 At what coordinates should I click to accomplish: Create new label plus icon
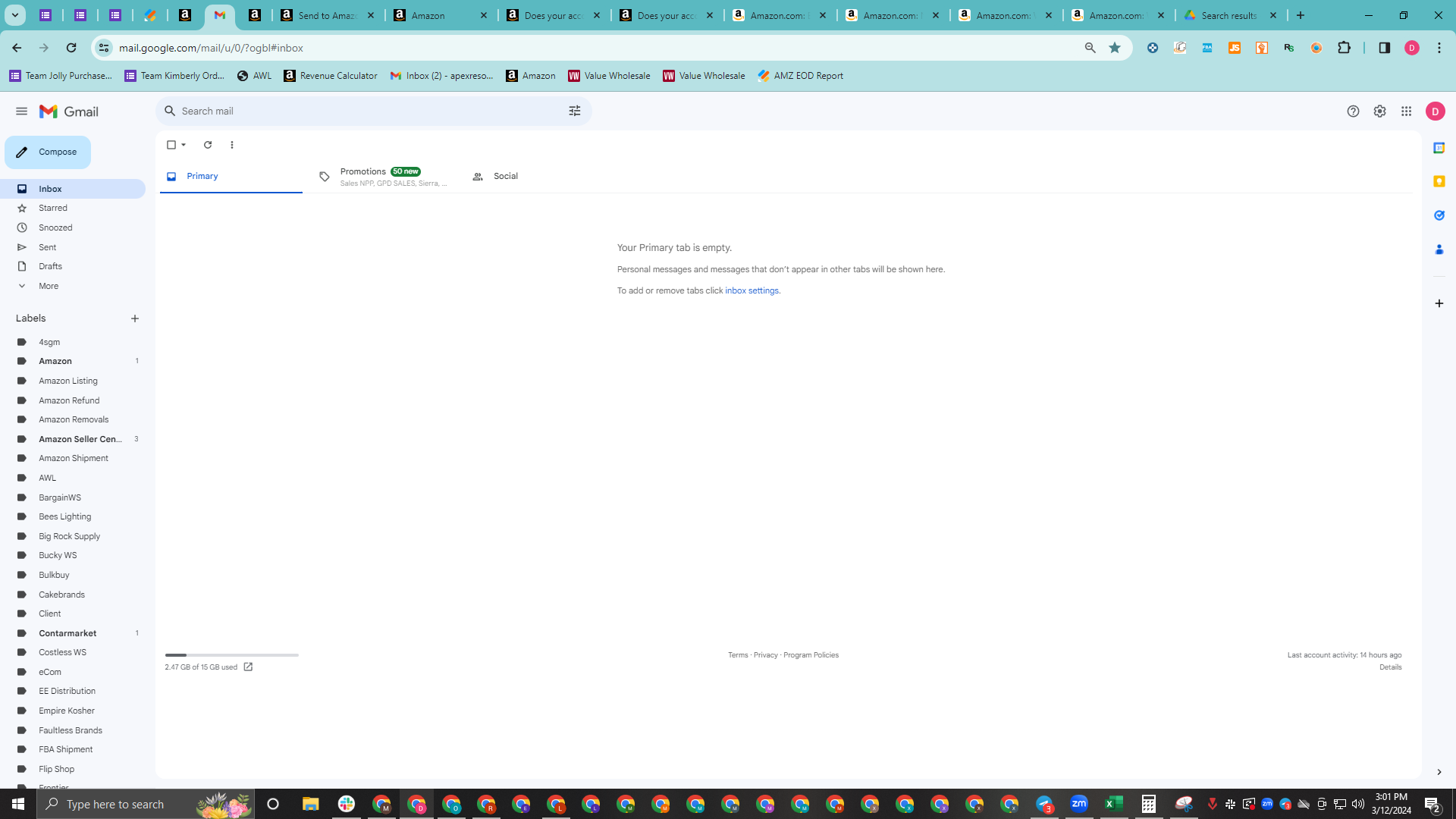point(135,318)
